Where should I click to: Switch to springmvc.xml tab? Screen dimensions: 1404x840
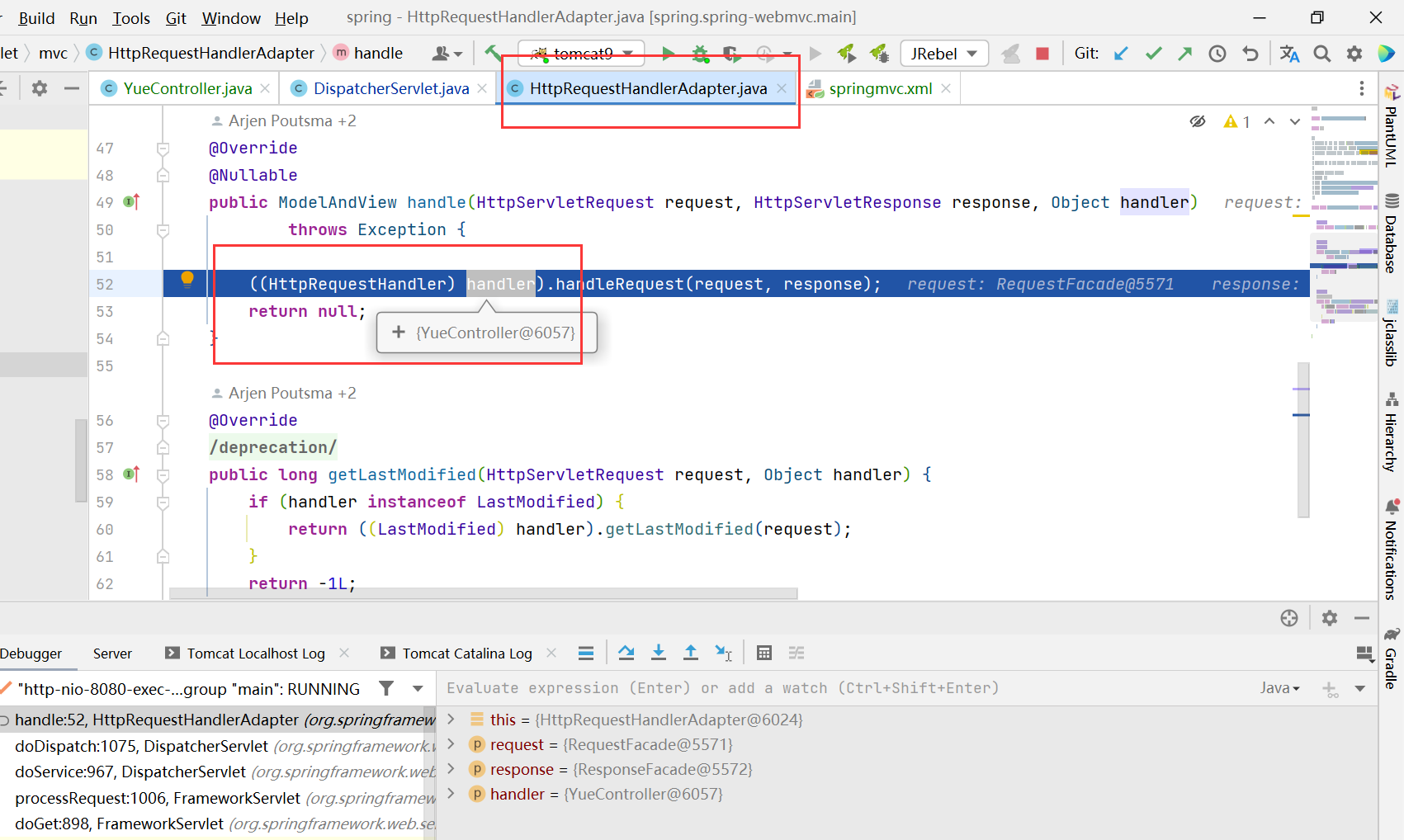click(x=881, y=88)
